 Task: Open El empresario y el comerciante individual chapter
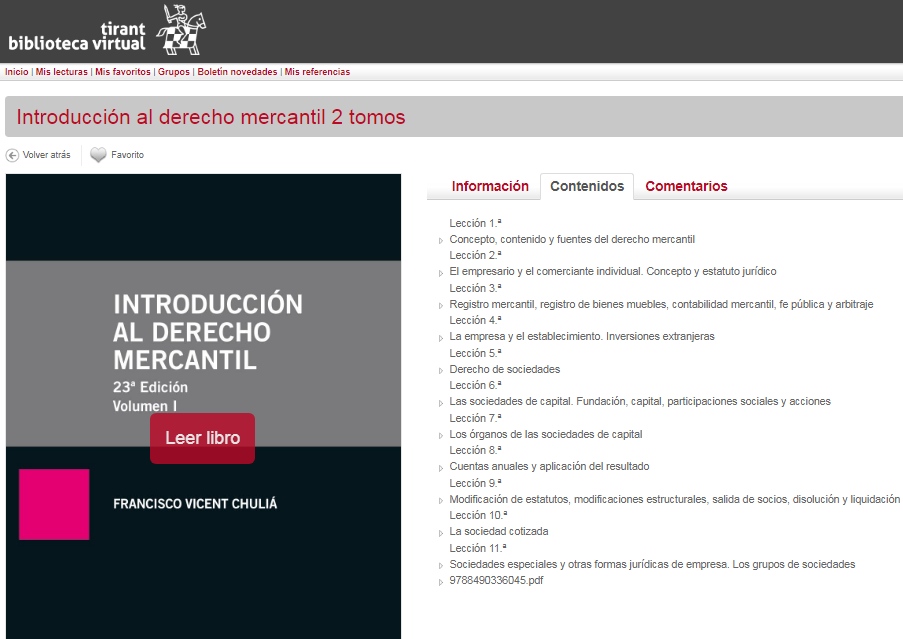click(613, 272)
